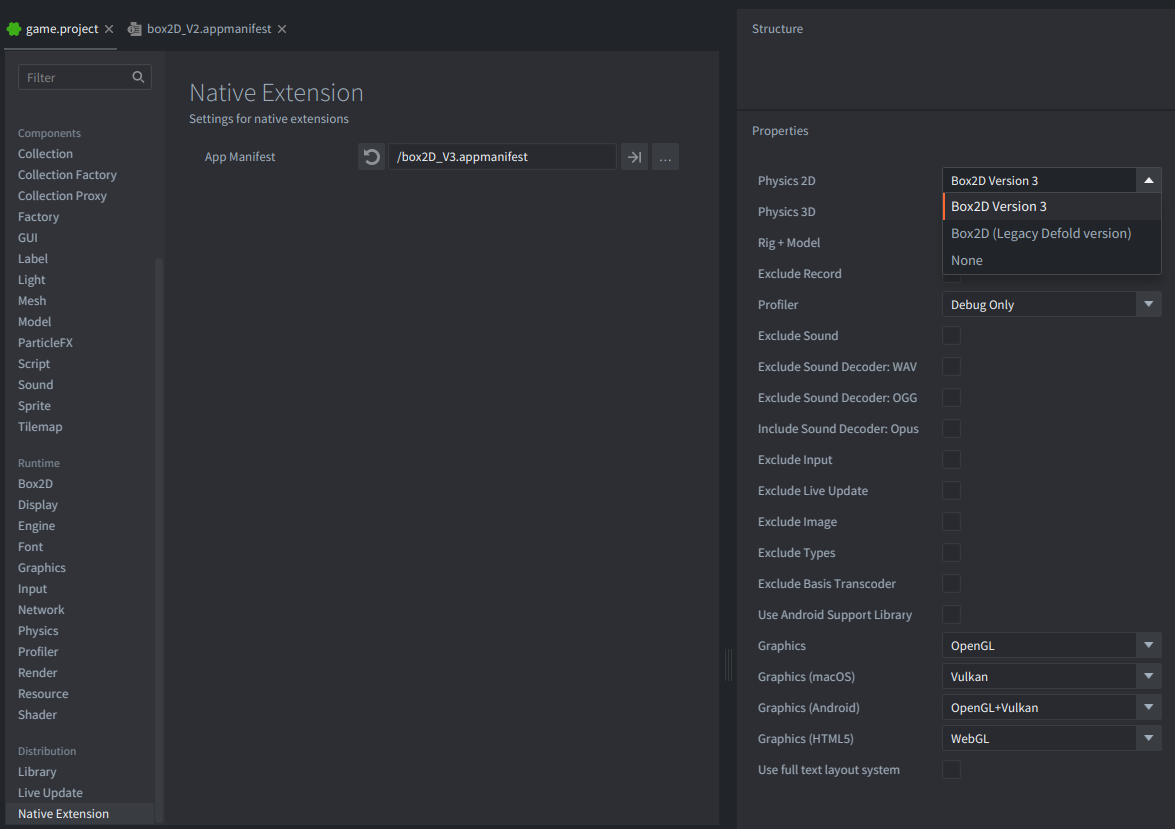The height and width of the screenshot is (829, 1175).
Task: Click the search magnifier in the Filter box
Action: click(138, 77)
